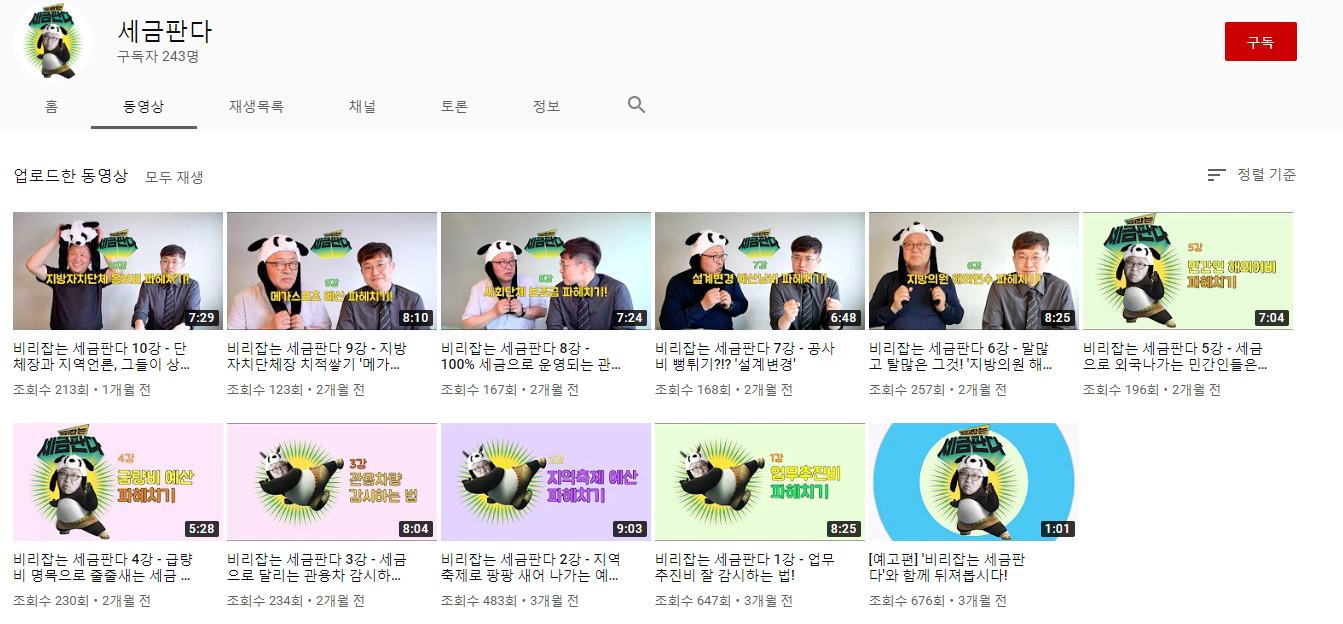
Task: Open the 7강 설계변경 video thumbnail
Action: click(760, 271)
